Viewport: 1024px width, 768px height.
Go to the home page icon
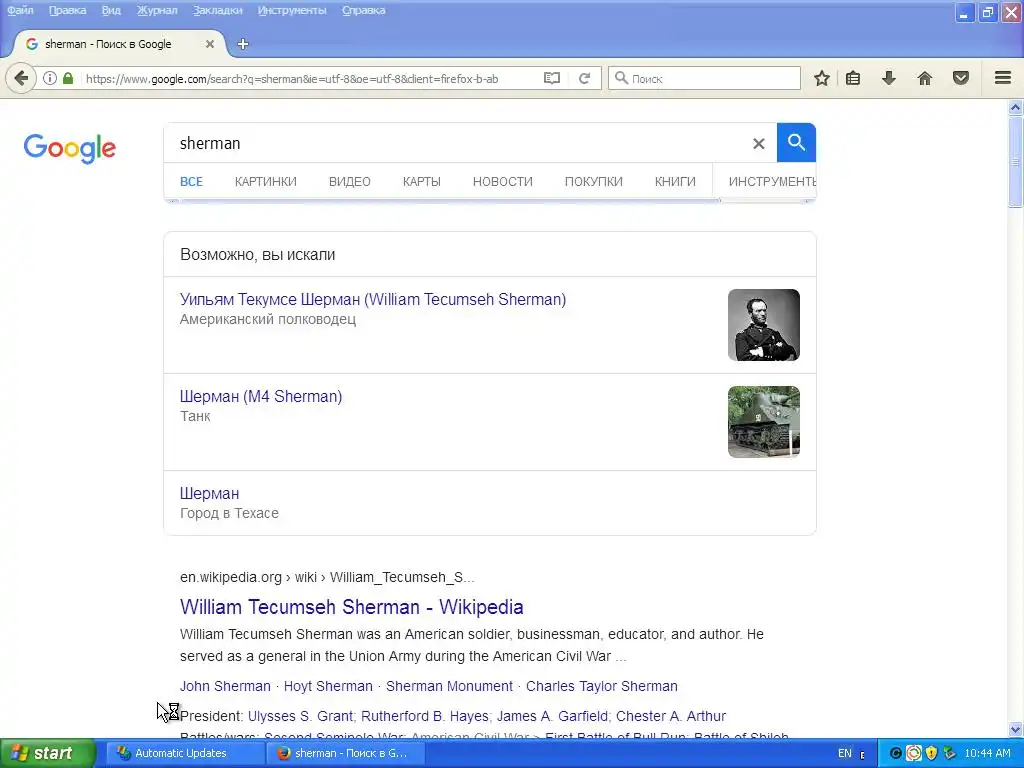[x=925, y=78]
